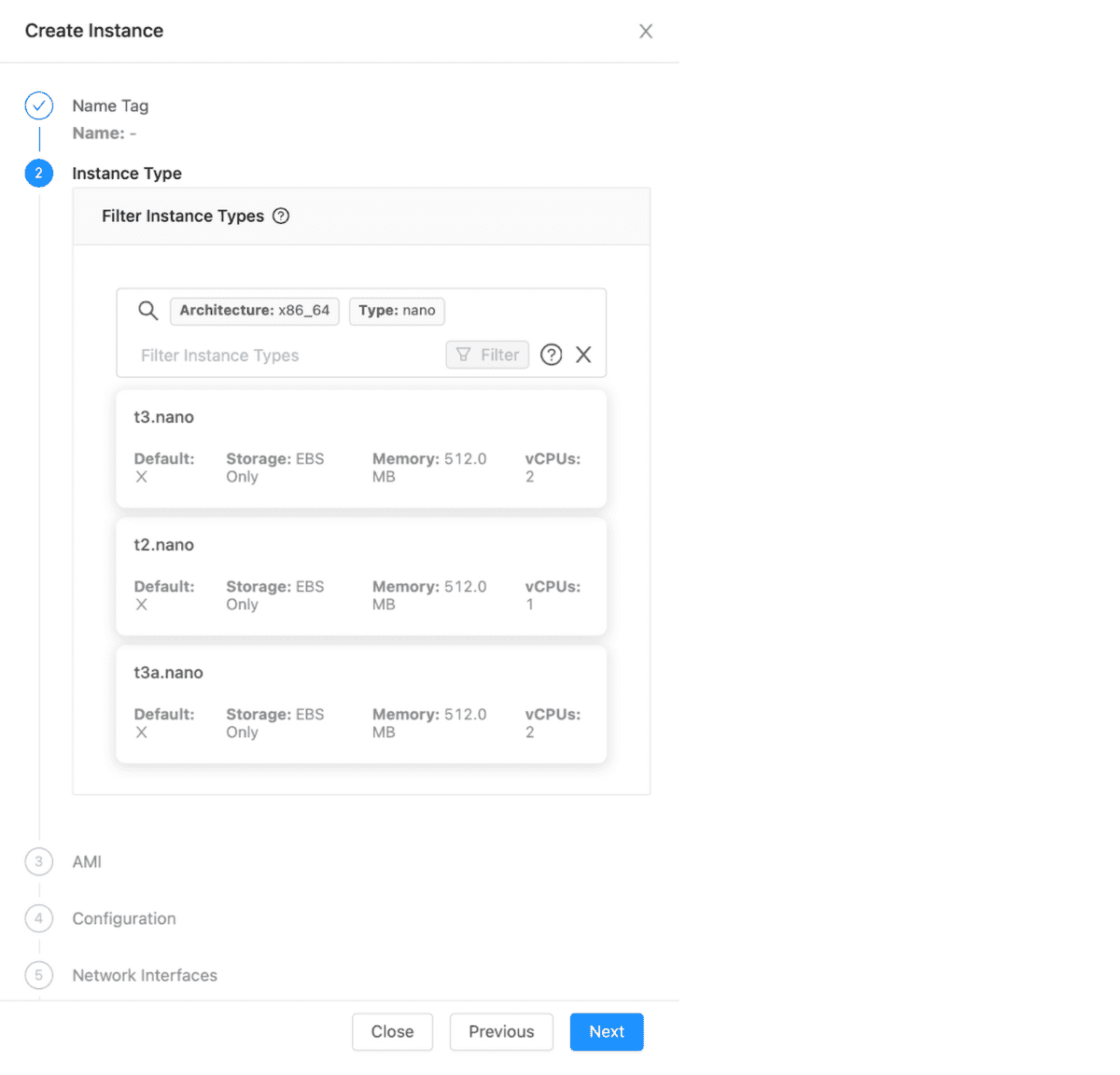The height and width of the screenshot is (1075, 1120).
Task: Open the Filter Instance Types help icon in the header
Action: click(281, 216)
